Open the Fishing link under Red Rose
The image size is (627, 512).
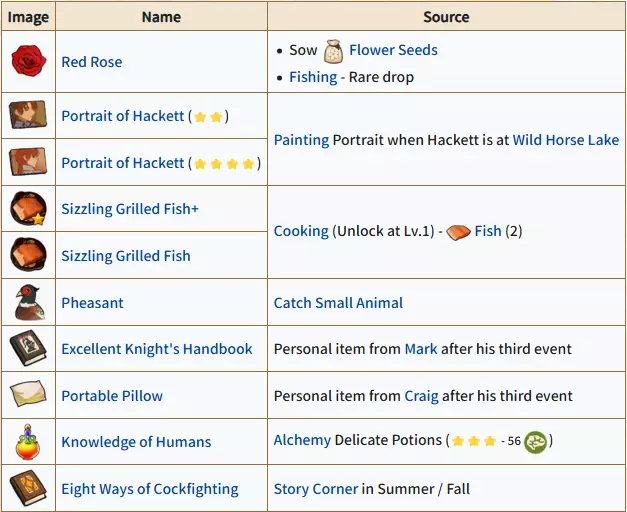tap(313, 77)
